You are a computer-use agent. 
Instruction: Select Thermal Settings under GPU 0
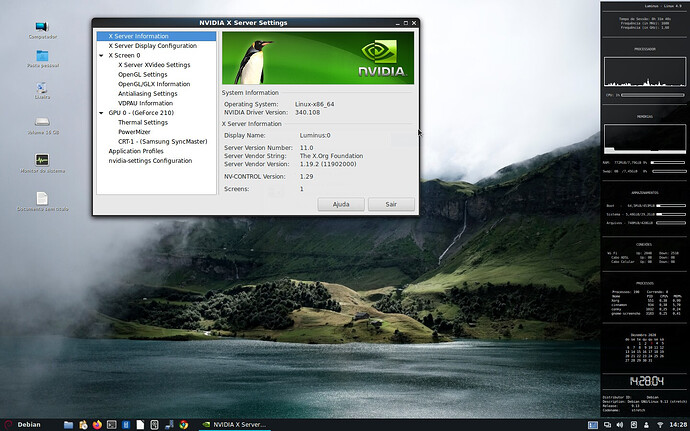pos(143,122)
